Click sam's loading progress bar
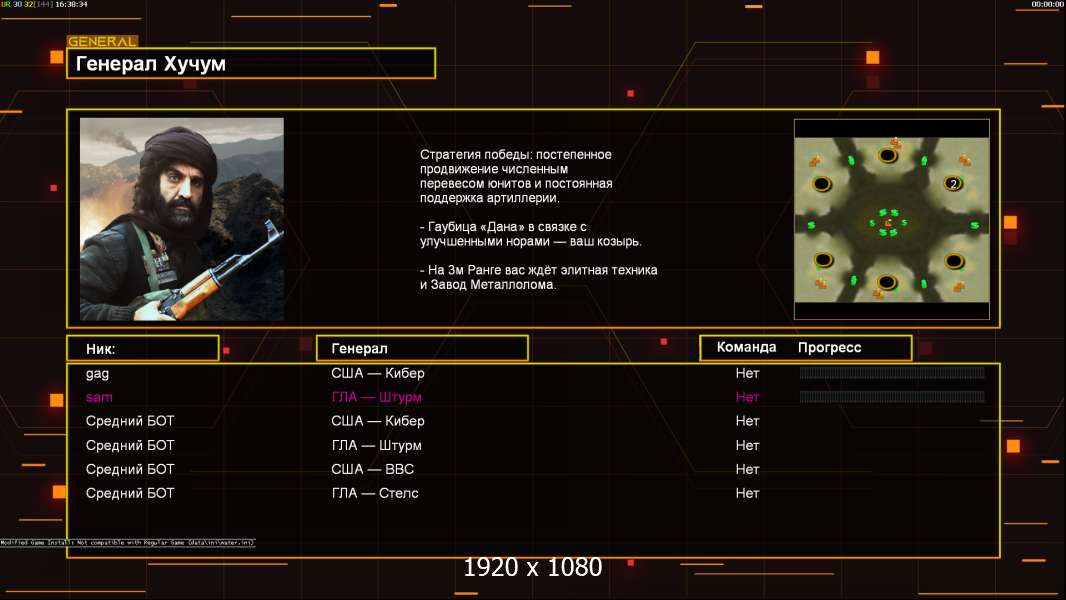 pyautogui.click(x=892, y=396)
